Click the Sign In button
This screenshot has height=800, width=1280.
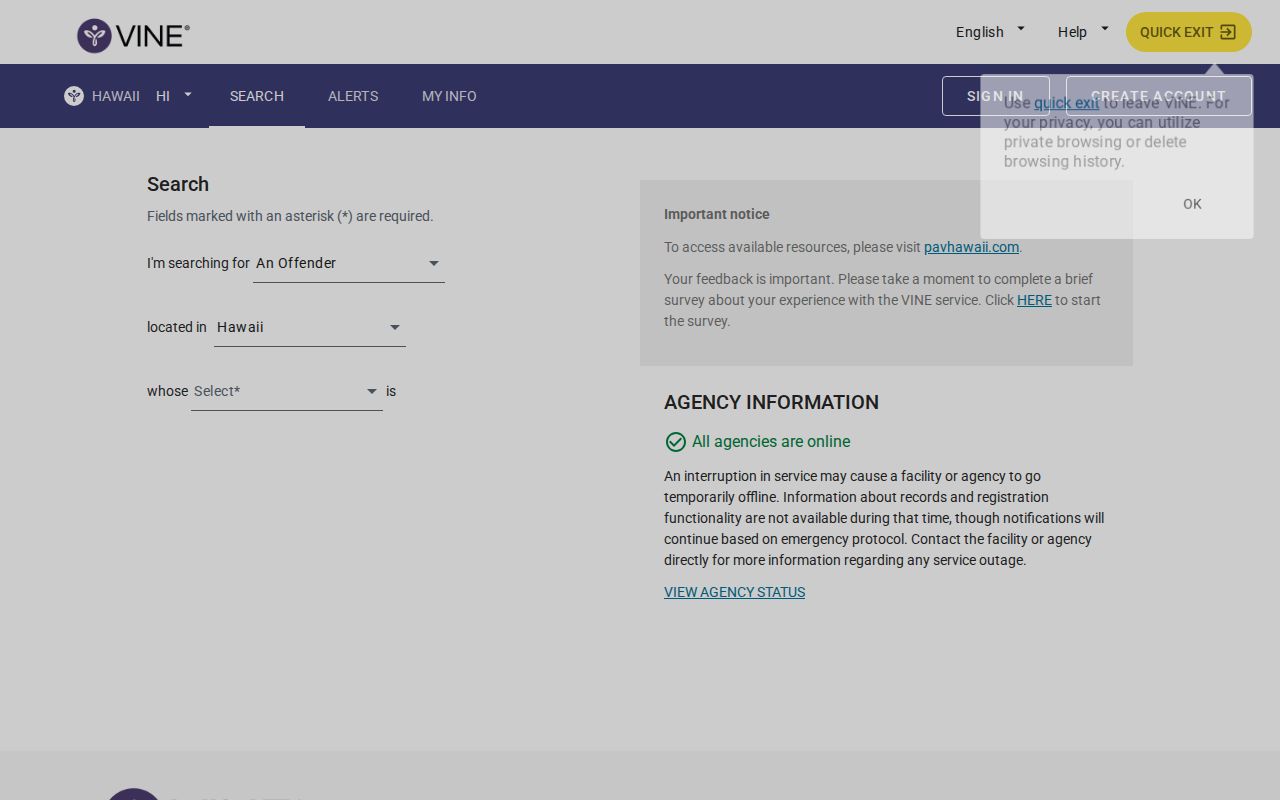tap(996, 96)
